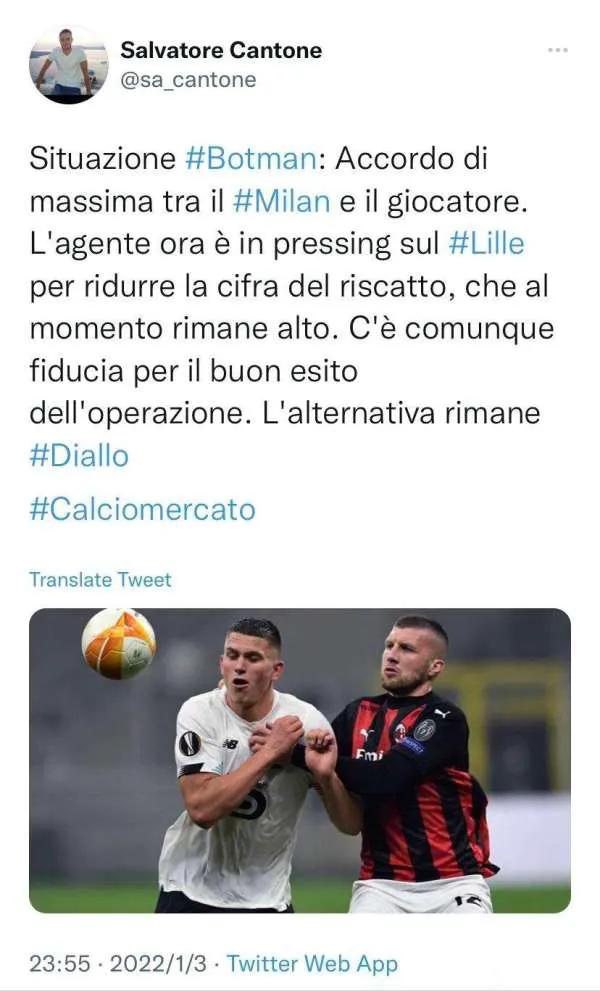Image resolution: width=600 pixels, height=991 pixels.
Task: Open the three-dot more options menu
Action: click(557, 50)
